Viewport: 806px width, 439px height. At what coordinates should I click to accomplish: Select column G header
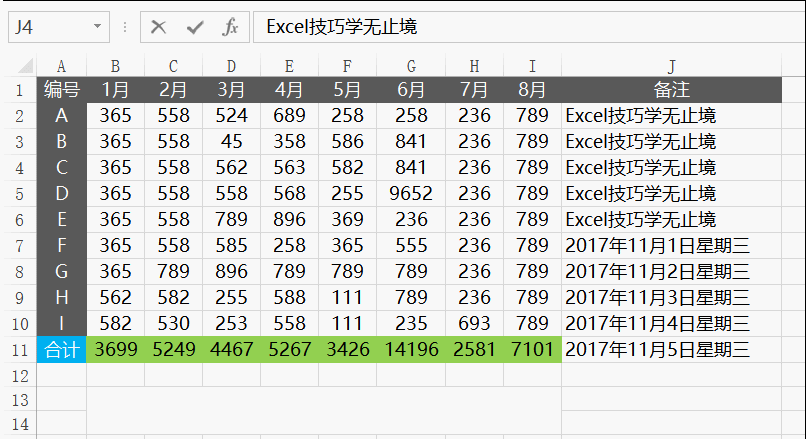point(411,66)
